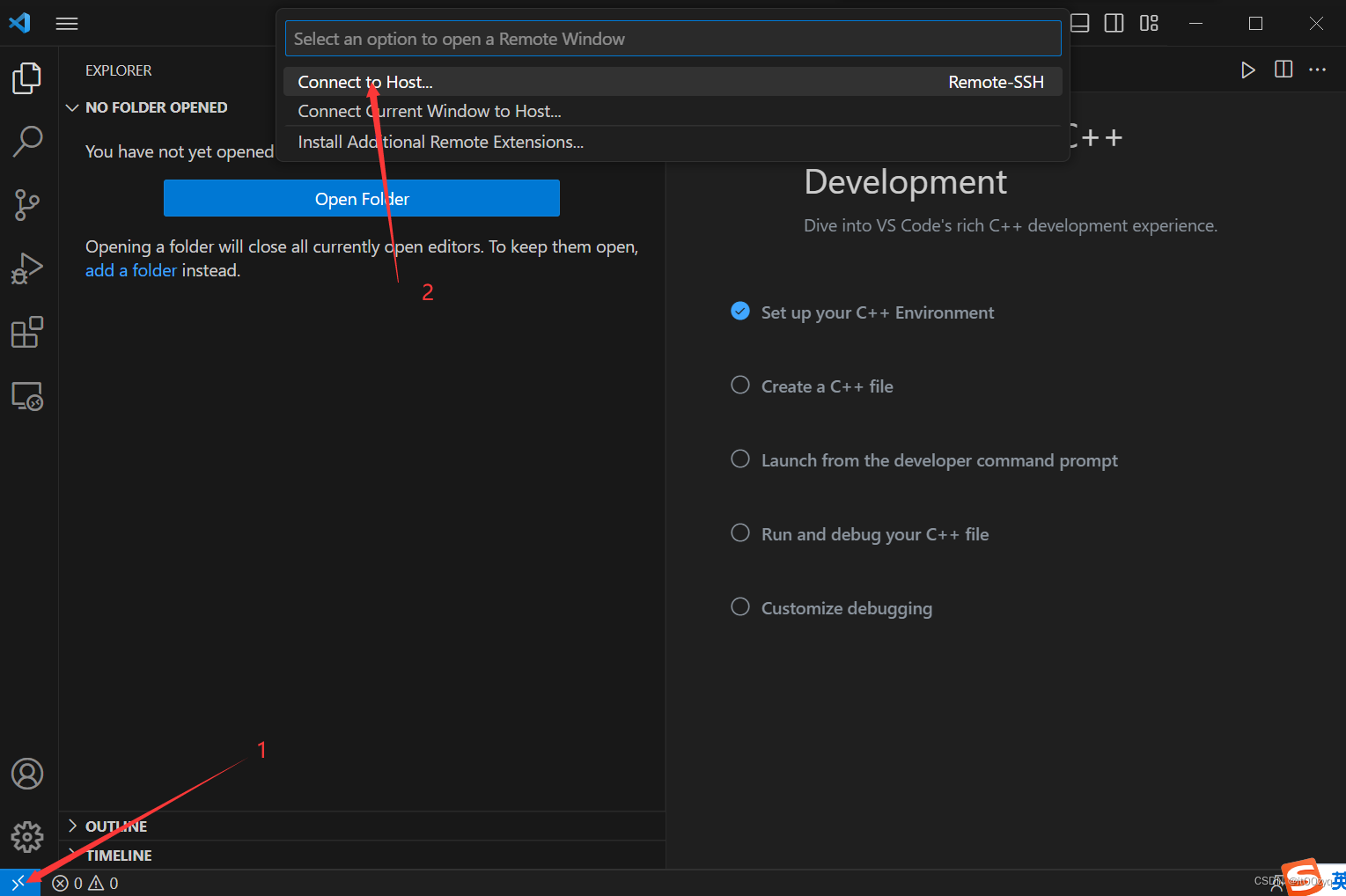Open the Source Control view icon
The width and height of the screenshot is (1346, 896).
pyautogui.click(x=27, y=205)
